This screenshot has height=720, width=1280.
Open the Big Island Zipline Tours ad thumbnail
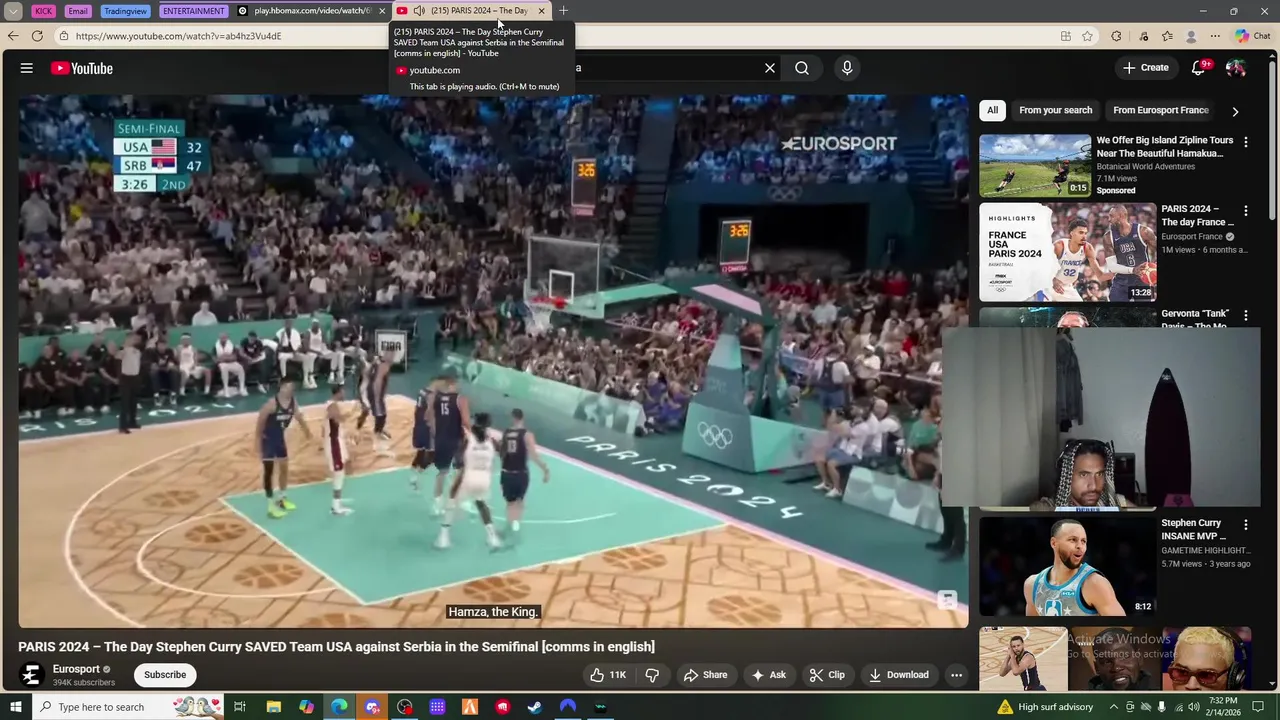(x=1035, y=165)
